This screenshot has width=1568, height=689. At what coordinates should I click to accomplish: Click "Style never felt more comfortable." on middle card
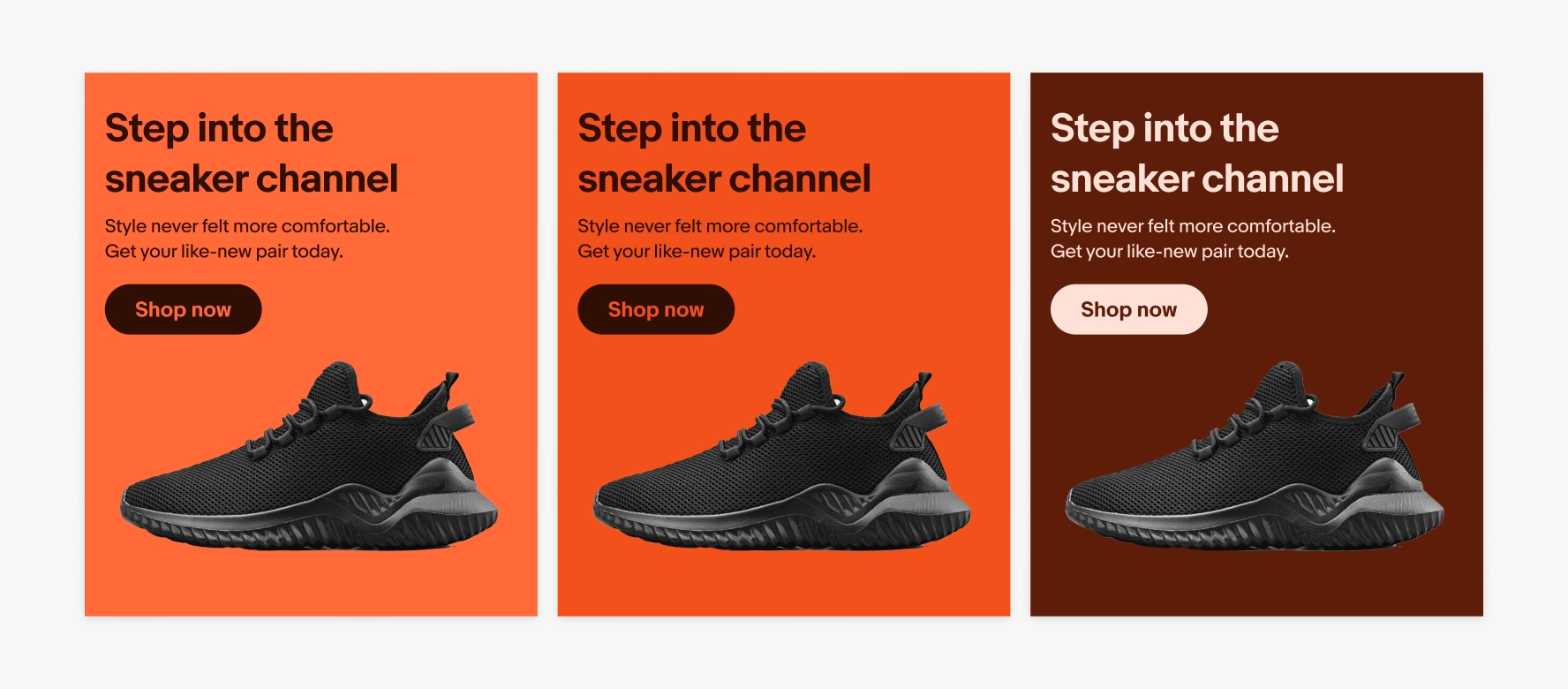[x=720, y=226]
